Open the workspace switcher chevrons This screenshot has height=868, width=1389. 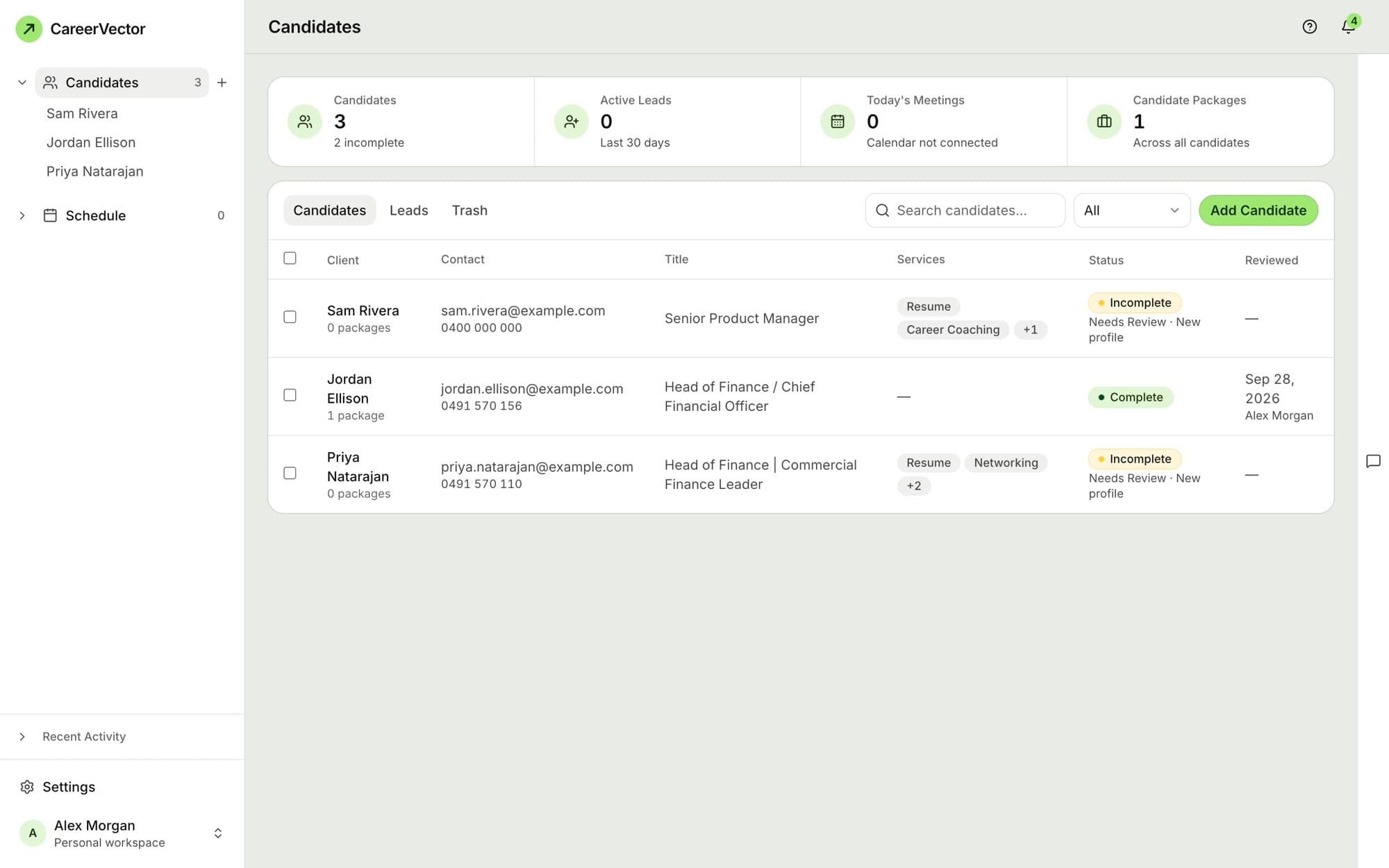[x=218, y=833]
